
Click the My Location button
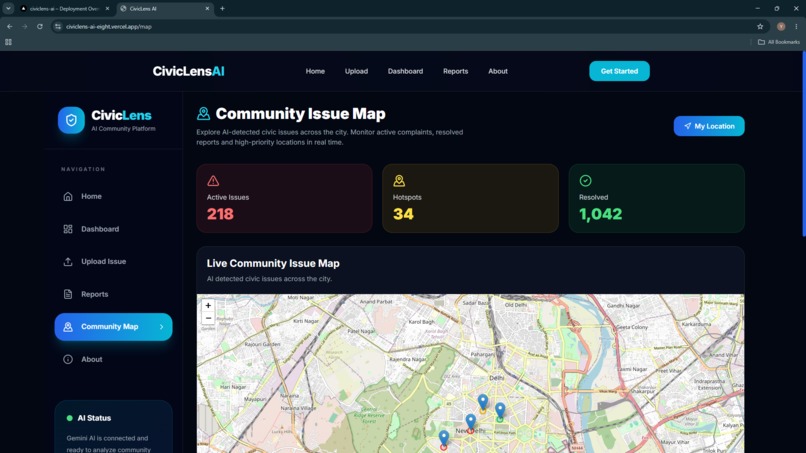(x=709, y=126)
